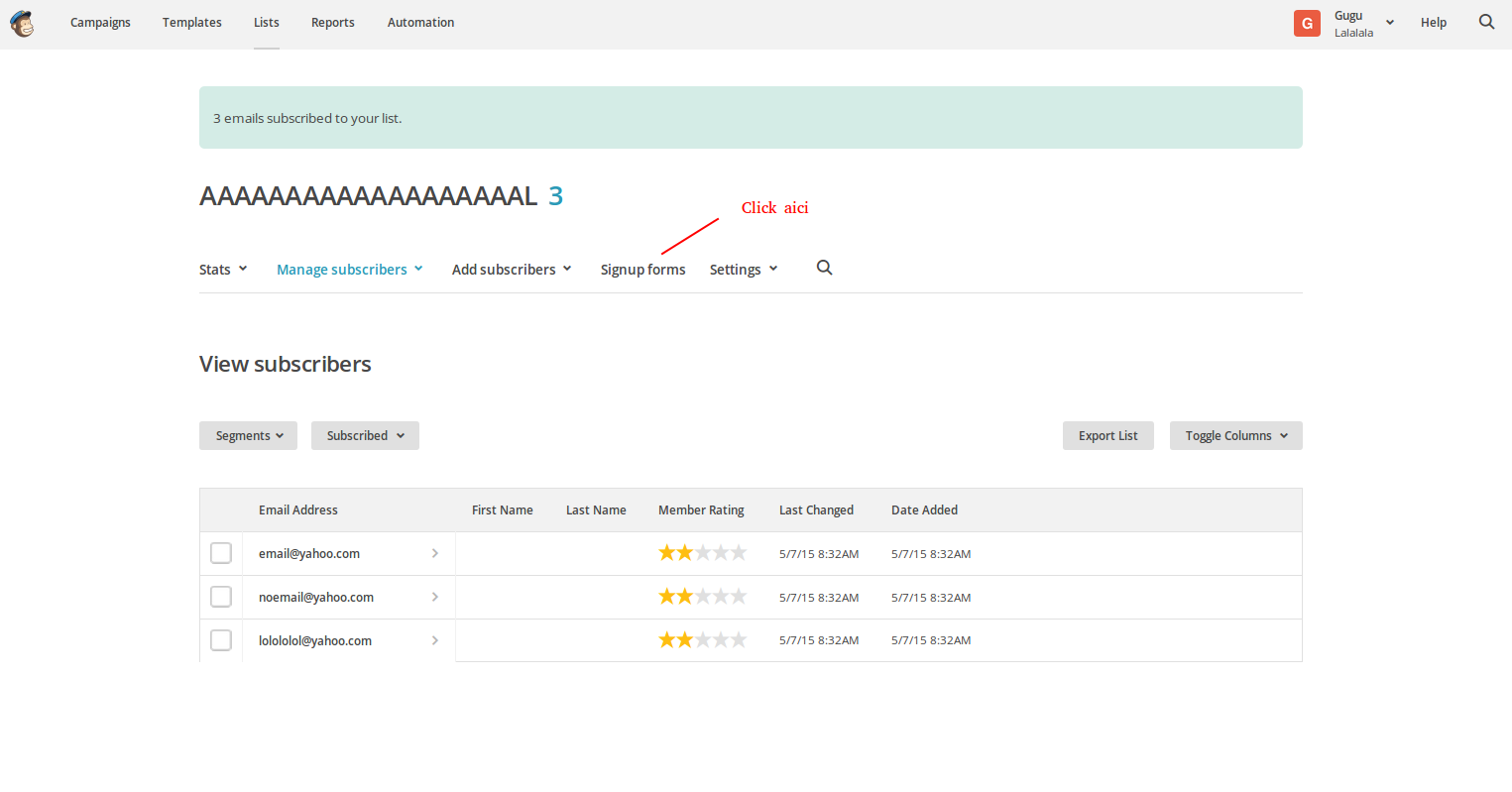
Task: Click star rating for noemail@yahoo.com
Action: pyautogui.click(x=702, y=597)
